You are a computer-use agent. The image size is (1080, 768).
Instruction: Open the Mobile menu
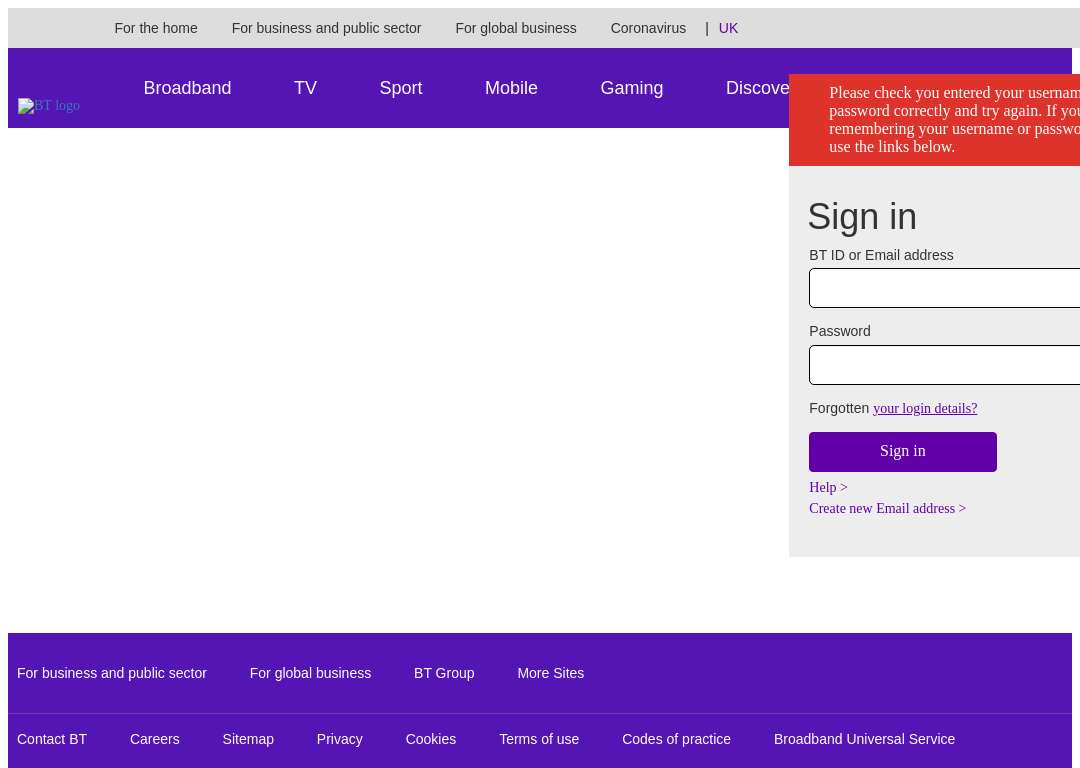coord(511,88)
